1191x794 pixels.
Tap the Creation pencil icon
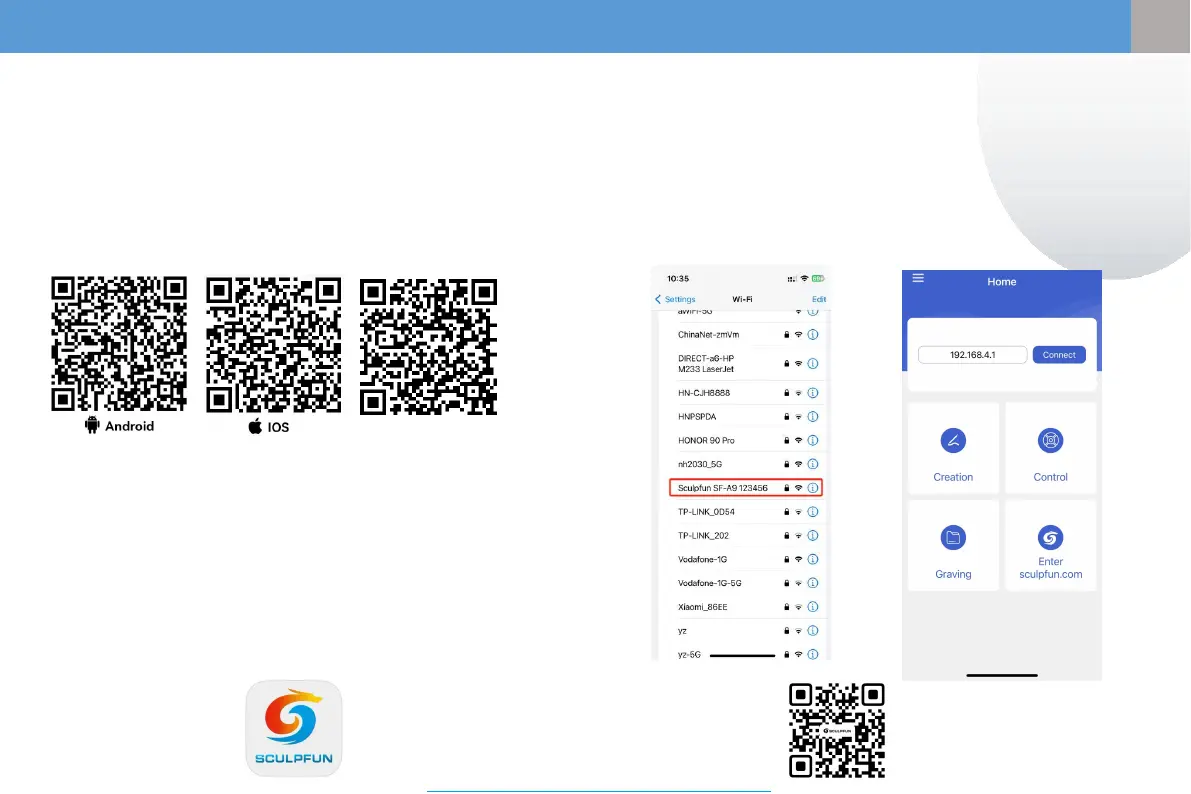[x=952, y=440]
